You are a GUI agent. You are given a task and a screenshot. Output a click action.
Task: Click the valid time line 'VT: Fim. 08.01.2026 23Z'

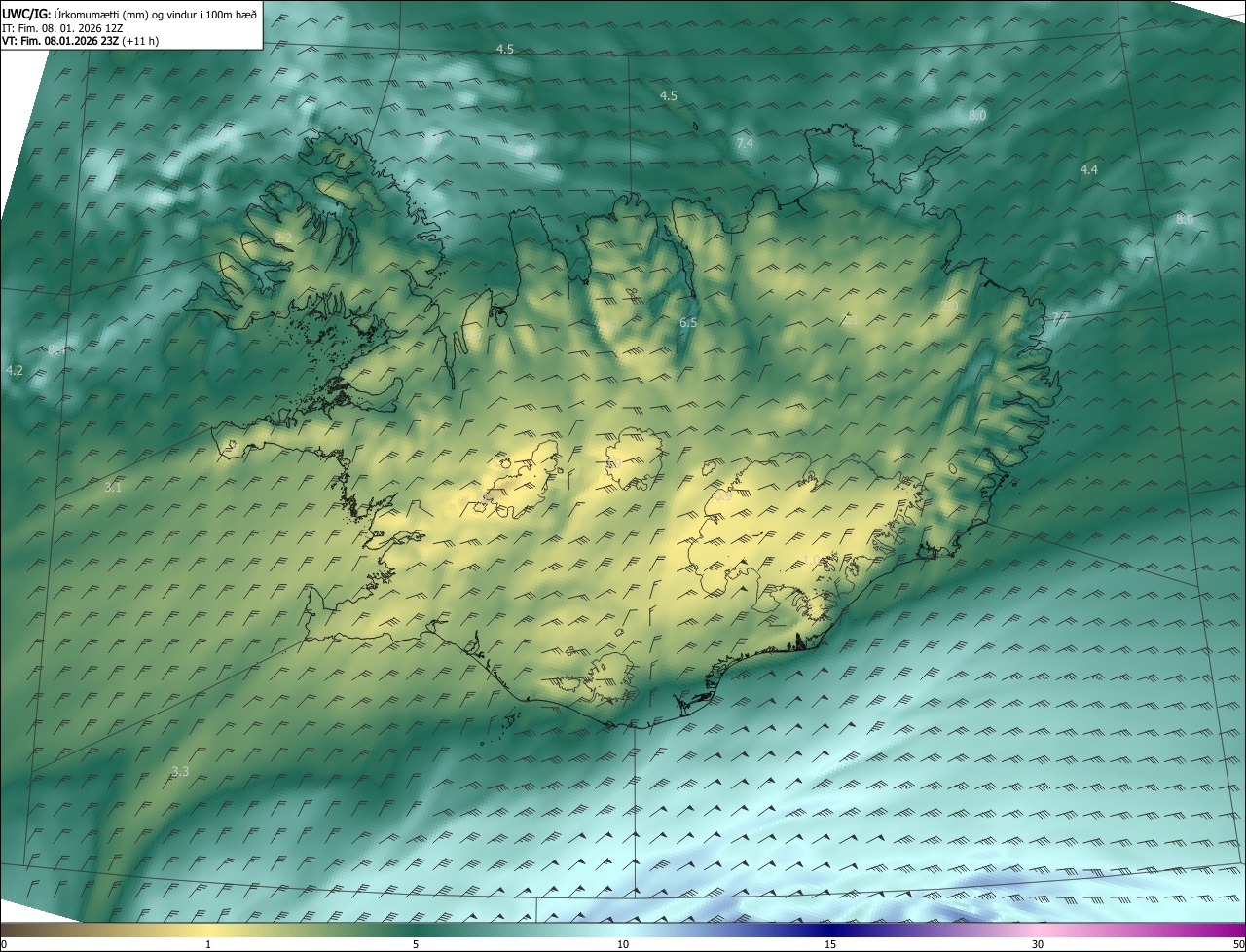coord(60,42)
